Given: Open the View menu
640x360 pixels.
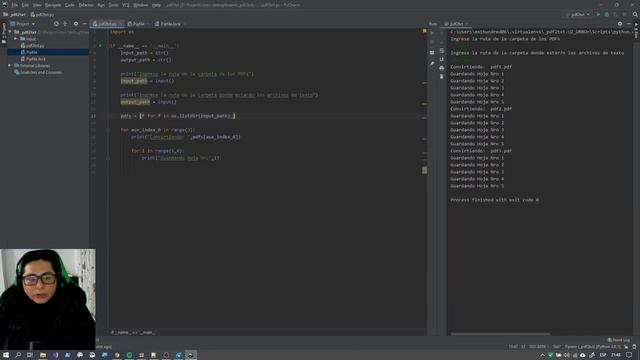Looking at the screenshot, I should tap(37, 5).
